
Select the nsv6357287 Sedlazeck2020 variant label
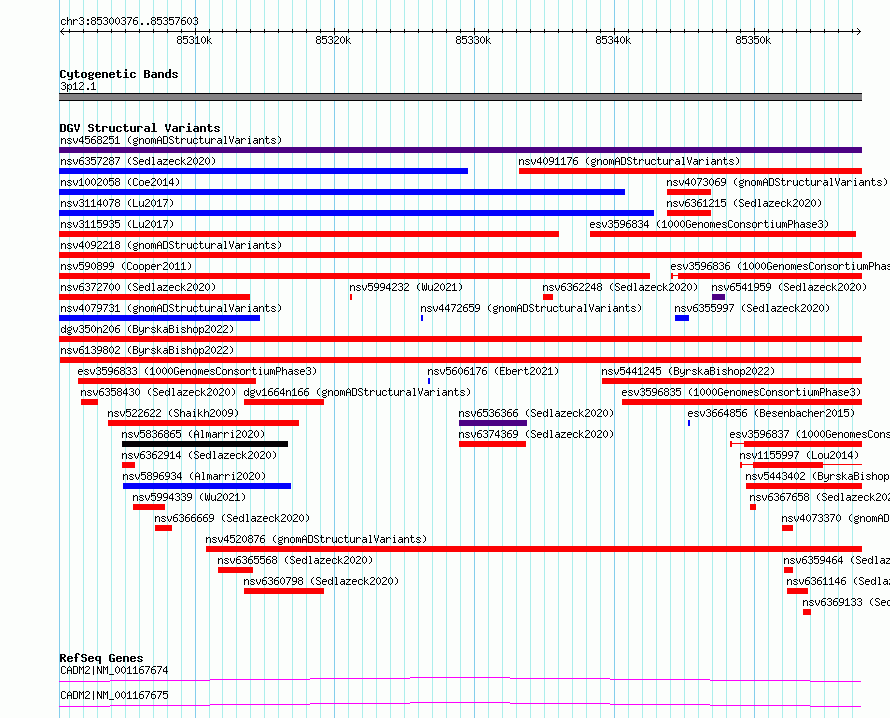pos(138,161)
